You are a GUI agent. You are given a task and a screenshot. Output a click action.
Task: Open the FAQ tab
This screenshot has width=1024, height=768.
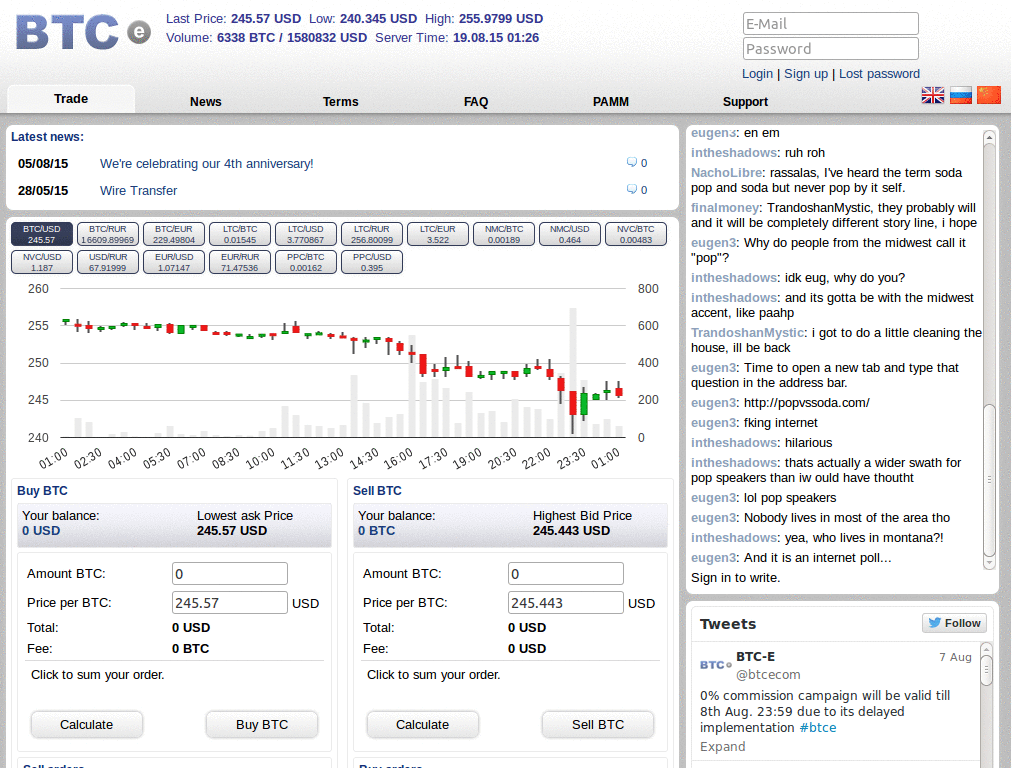coord(475,101)
